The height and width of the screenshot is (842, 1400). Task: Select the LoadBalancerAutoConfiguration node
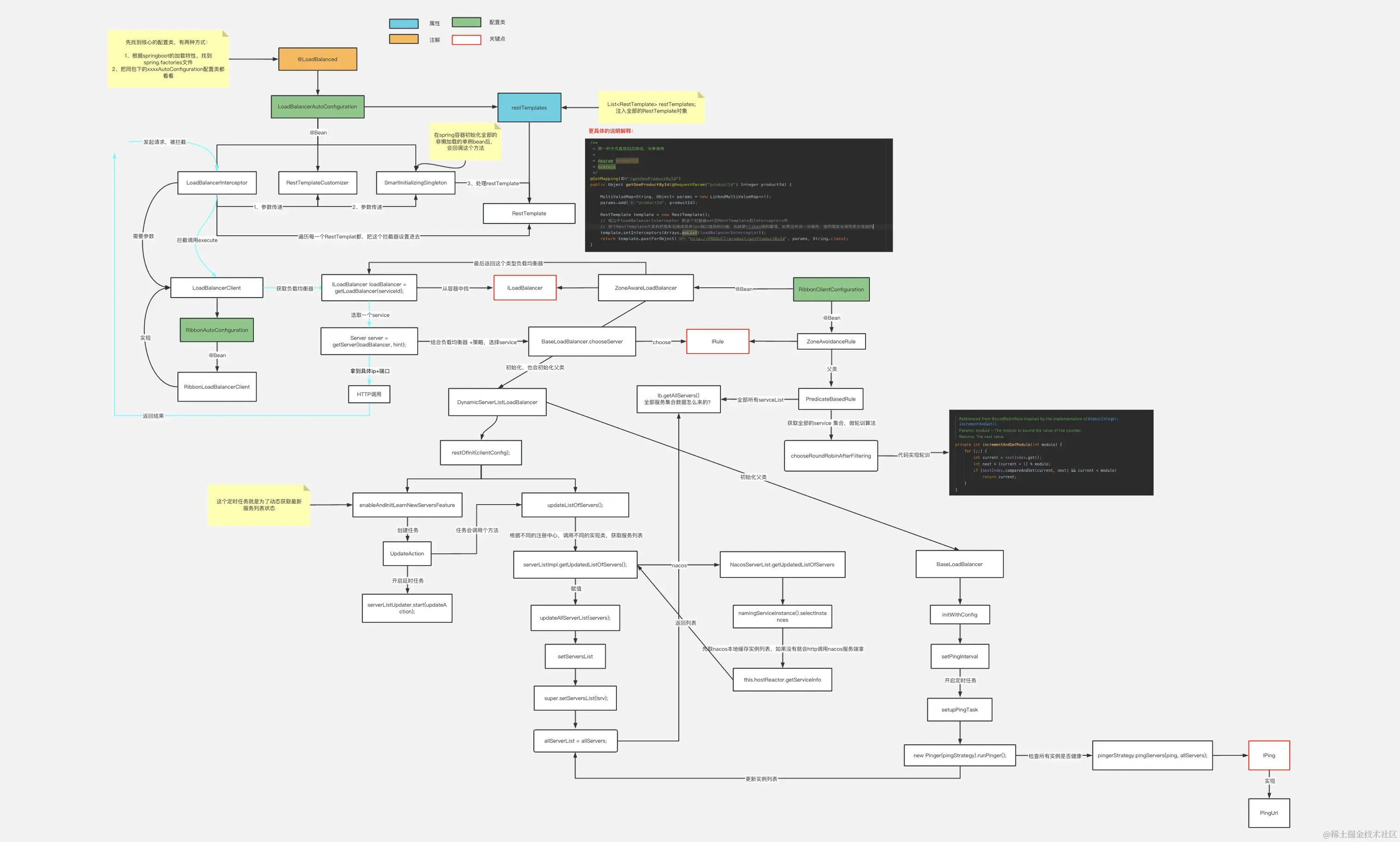click(x=317, y=107)
